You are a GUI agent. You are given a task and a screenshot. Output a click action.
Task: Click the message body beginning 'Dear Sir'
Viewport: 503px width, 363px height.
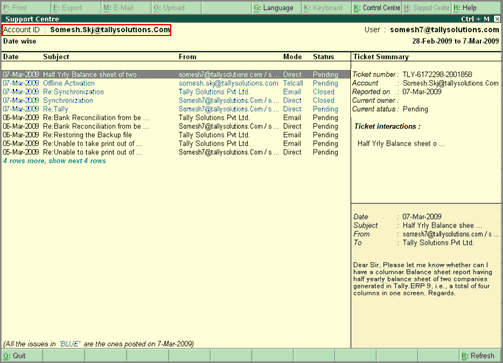[x=423, y=279]
